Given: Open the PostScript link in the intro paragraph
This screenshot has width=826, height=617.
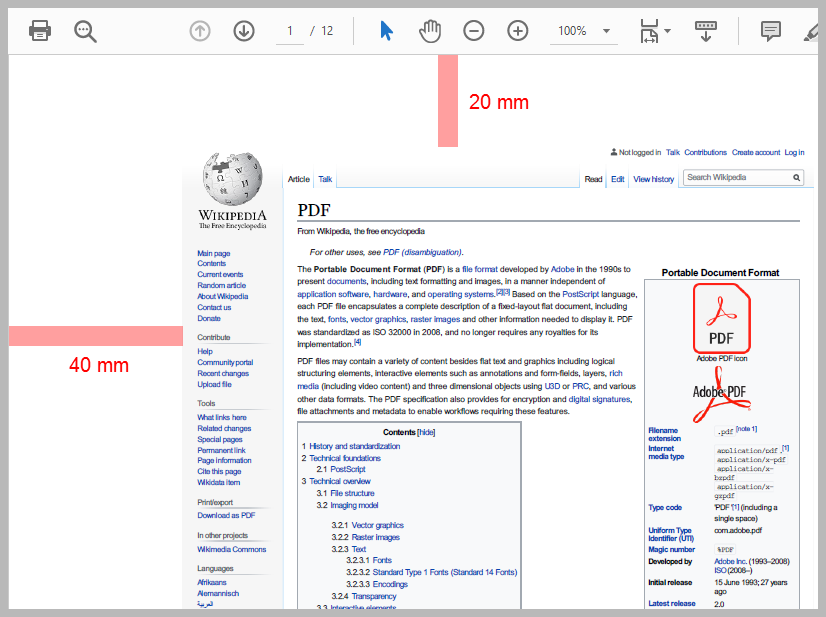Looking at the screenshot, I should click(581, 295).
